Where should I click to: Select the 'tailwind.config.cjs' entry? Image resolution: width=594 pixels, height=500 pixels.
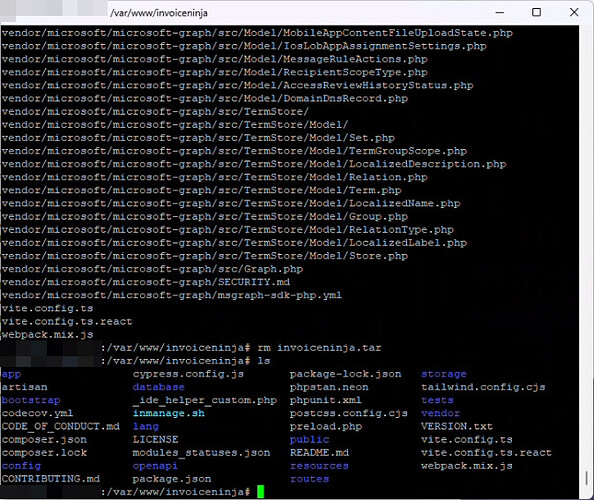click(x=483, y=387)
